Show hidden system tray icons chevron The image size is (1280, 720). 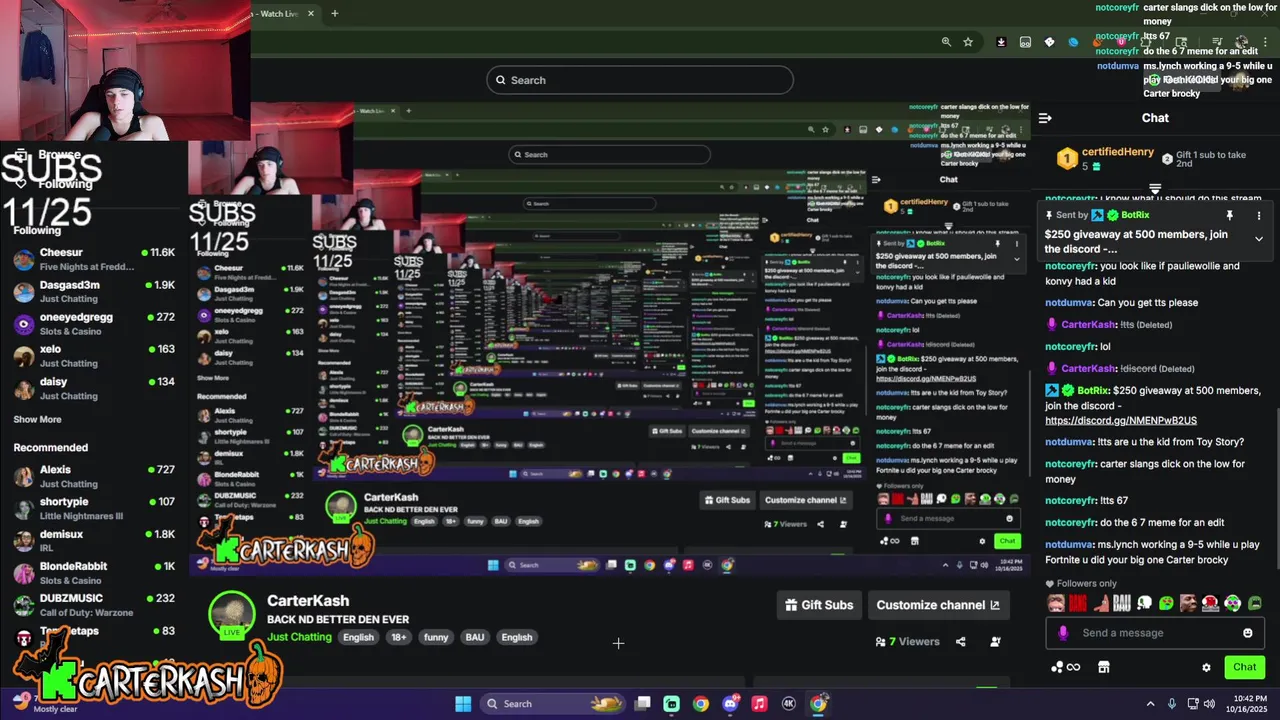(x=1150, y=704)
